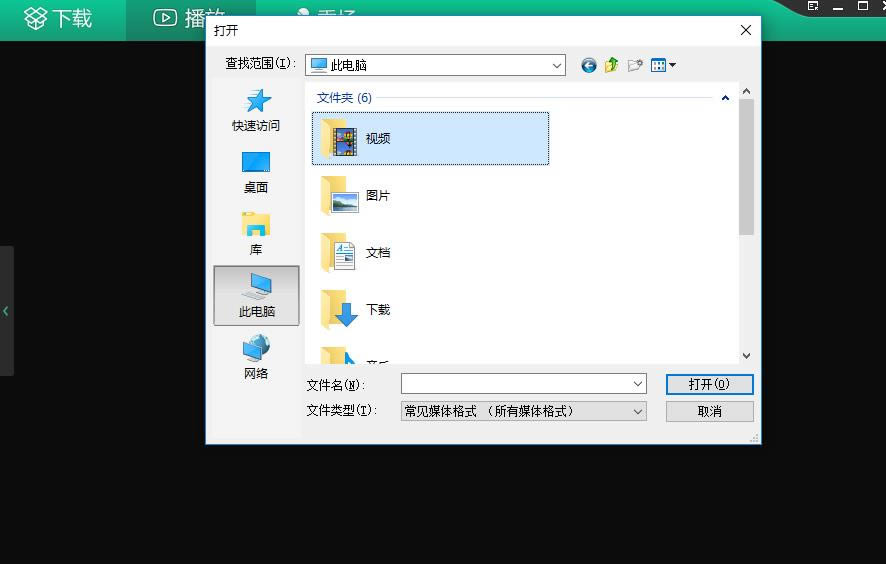Go up one folder level icon
This screenshot has height=564, width=886.
611,66
